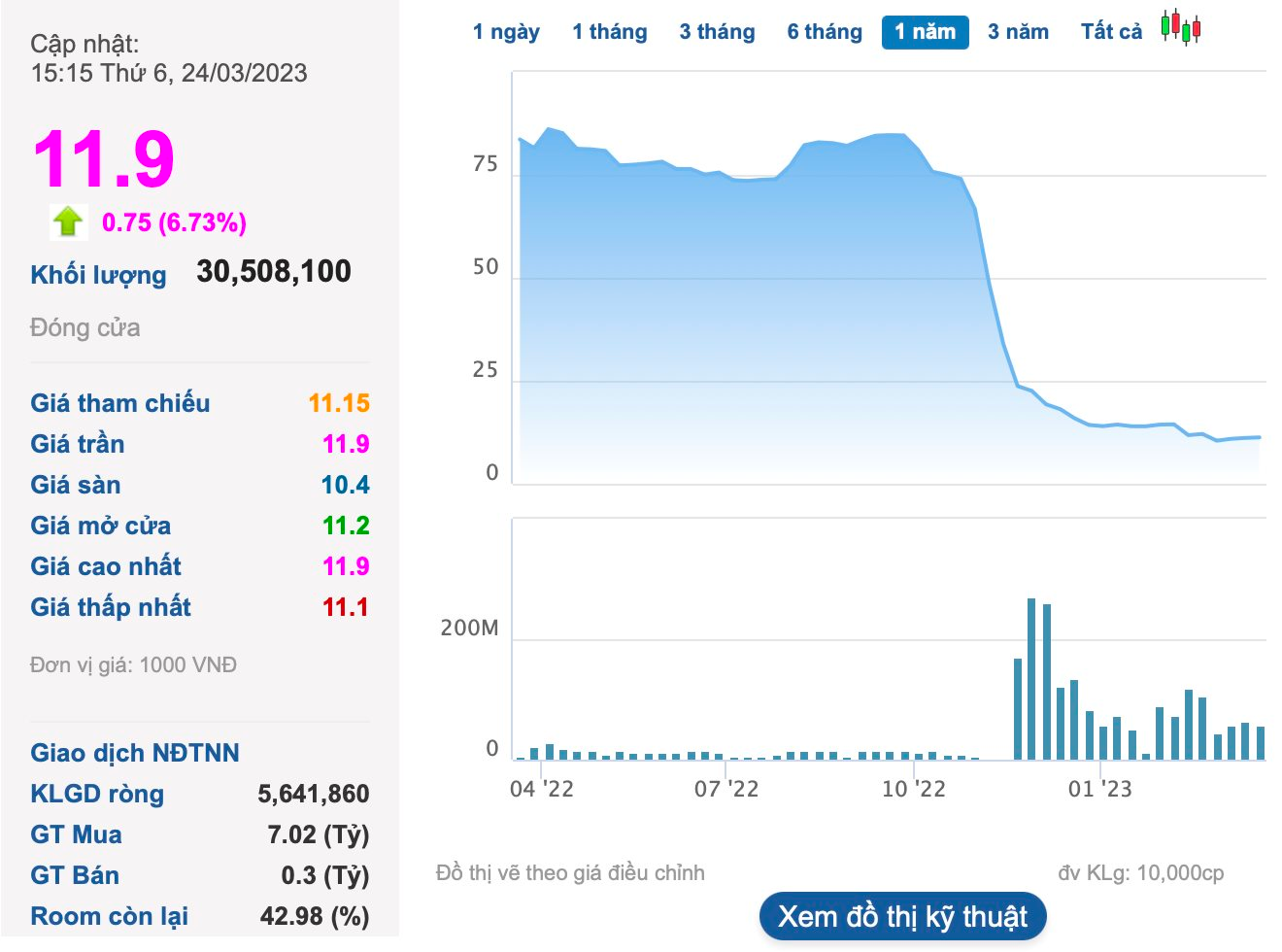Open 'Xem đồ thị kỹ thuật' technical chart
Viewport: 1282px width, 952px height.
point(902,916)
